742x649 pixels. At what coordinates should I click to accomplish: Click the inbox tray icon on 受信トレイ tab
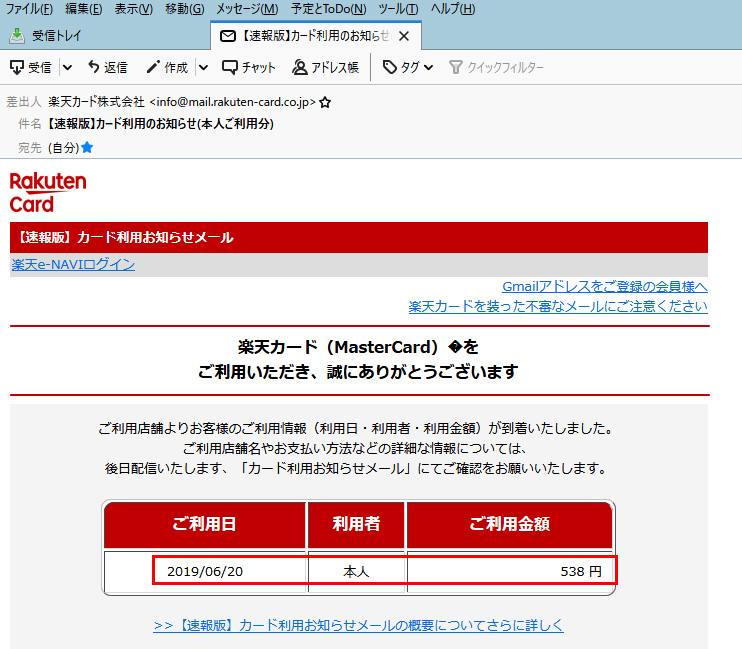tap(17, 36)
